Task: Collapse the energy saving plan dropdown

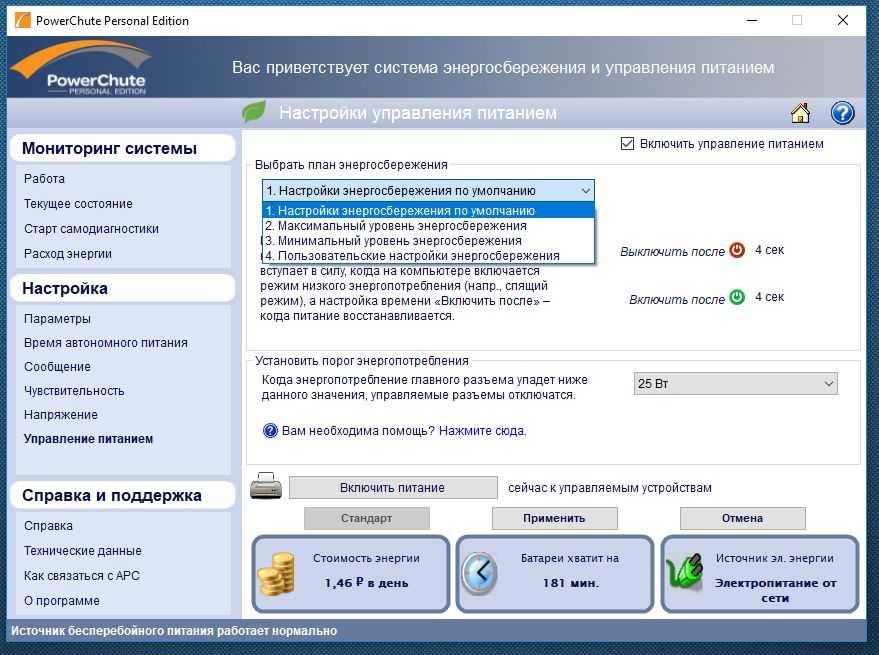Action: pyautogui.click(x=585, y=190)
